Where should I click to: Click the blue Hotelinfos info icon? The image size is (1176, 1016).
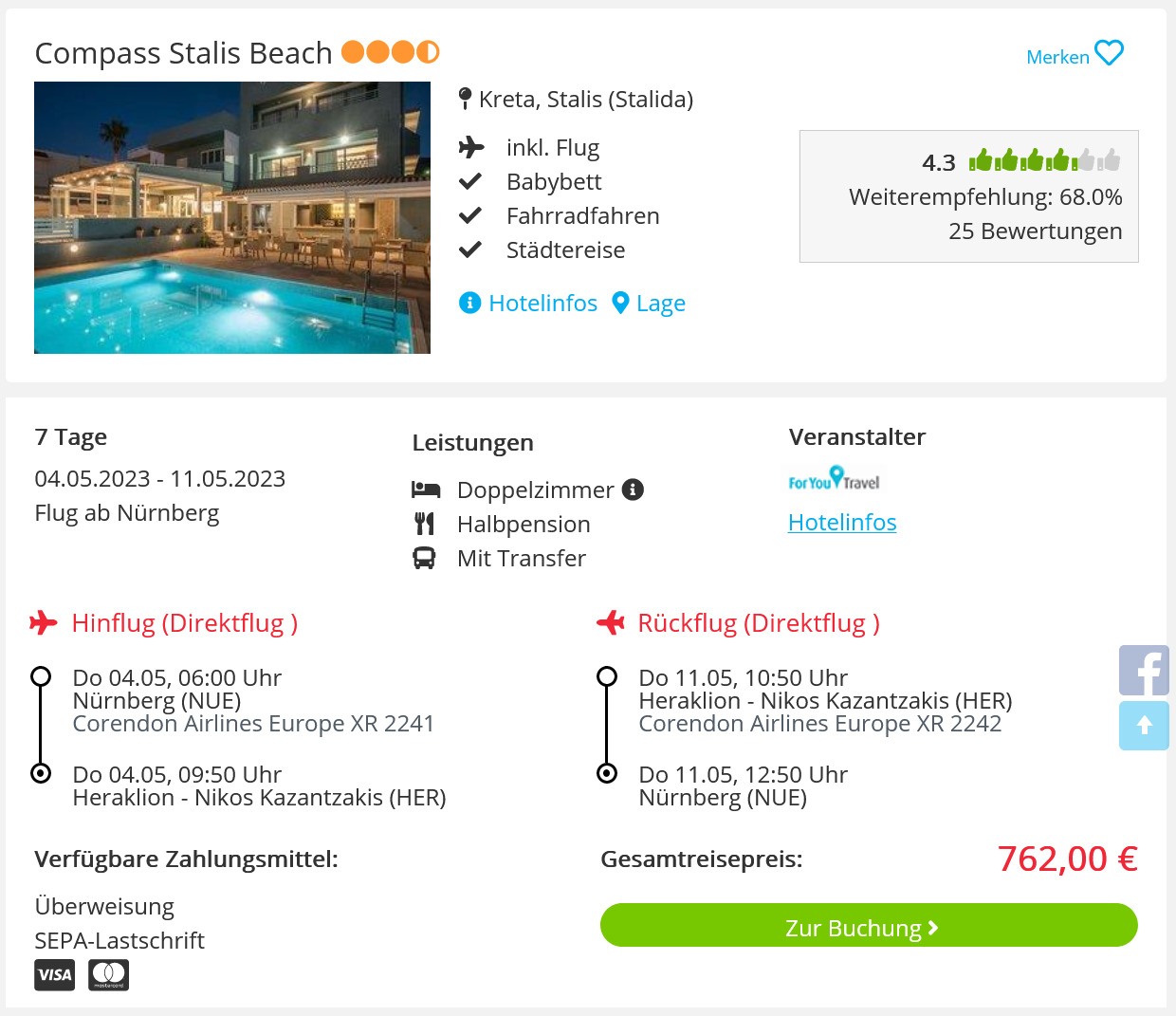pyautogui.click(x=469, y=303)
